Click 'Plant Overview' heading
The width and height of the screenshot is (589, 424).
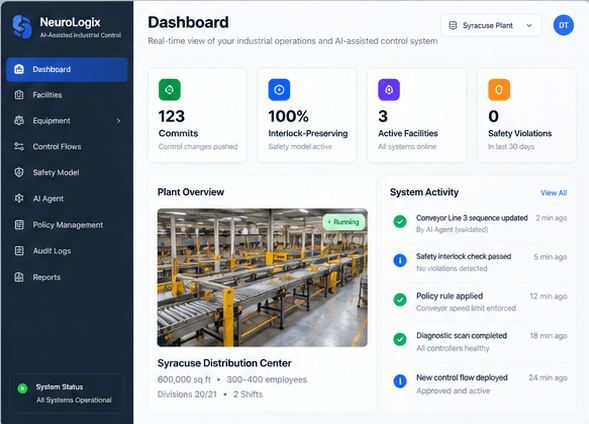190,192
